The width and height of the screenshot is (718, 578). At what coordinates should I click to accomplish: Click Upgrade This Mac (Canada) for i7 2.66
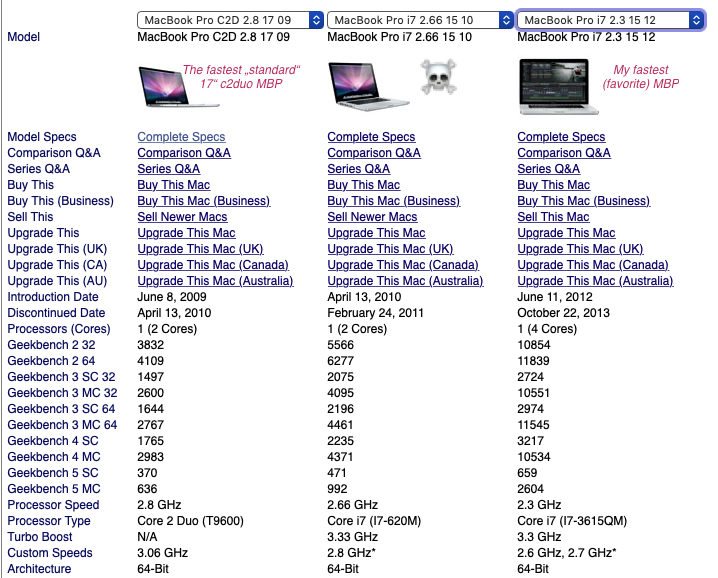[x=403, y=265]
